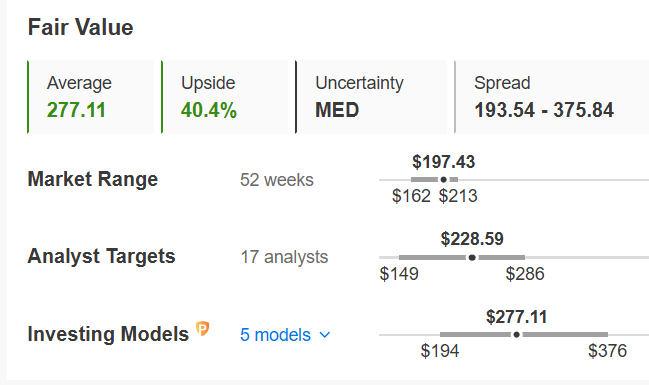
Task: Click the chevron next to 5 models
Action: 325,335
